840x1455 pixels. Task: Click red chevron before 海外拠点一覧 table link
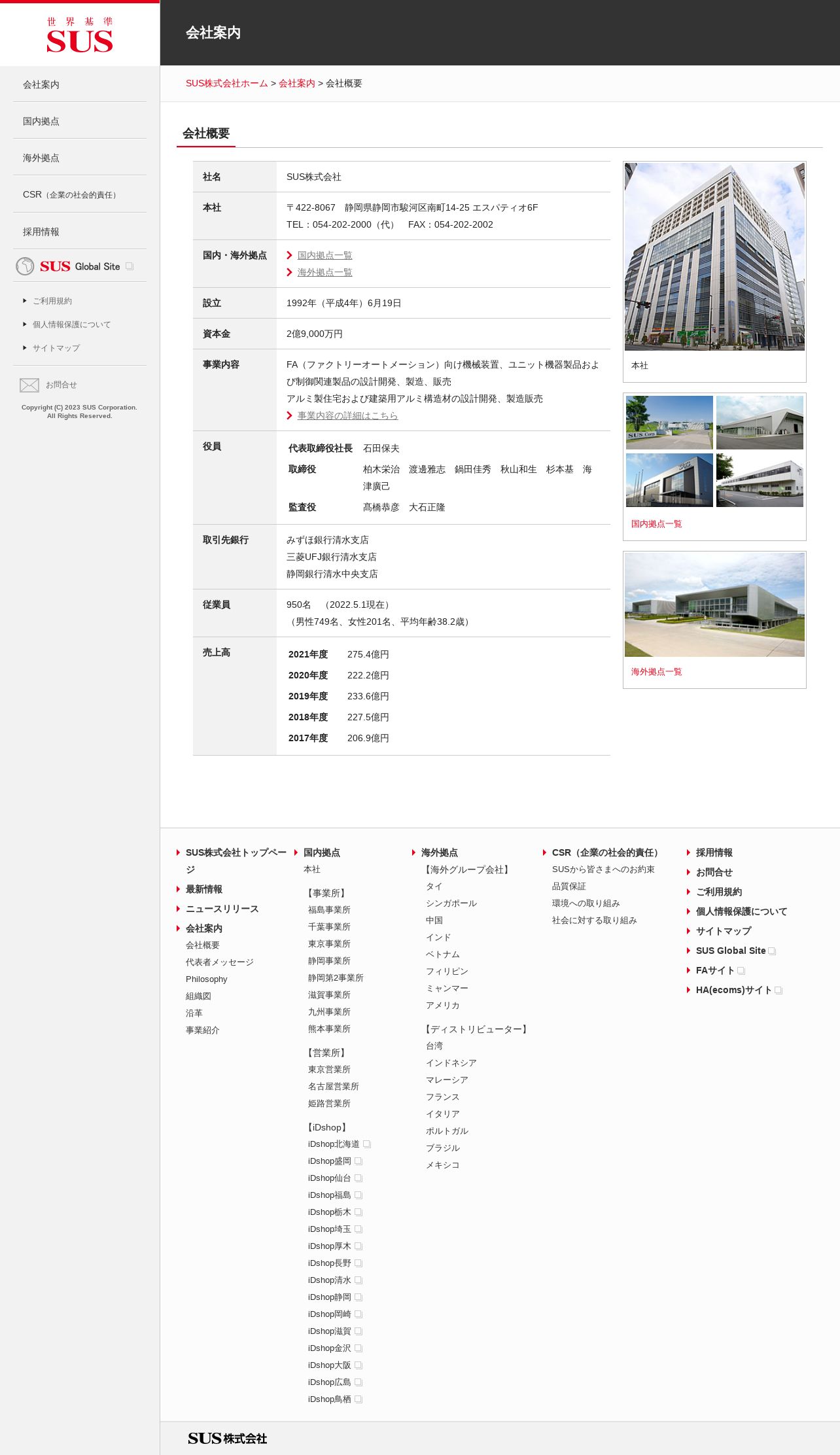(289, 272)
